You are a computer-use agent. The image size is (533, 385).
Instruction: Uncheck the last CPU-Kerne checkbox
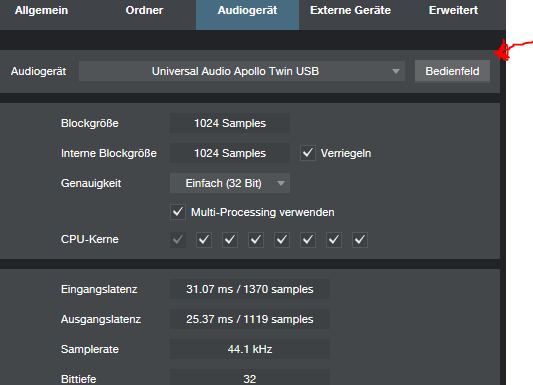360,240
